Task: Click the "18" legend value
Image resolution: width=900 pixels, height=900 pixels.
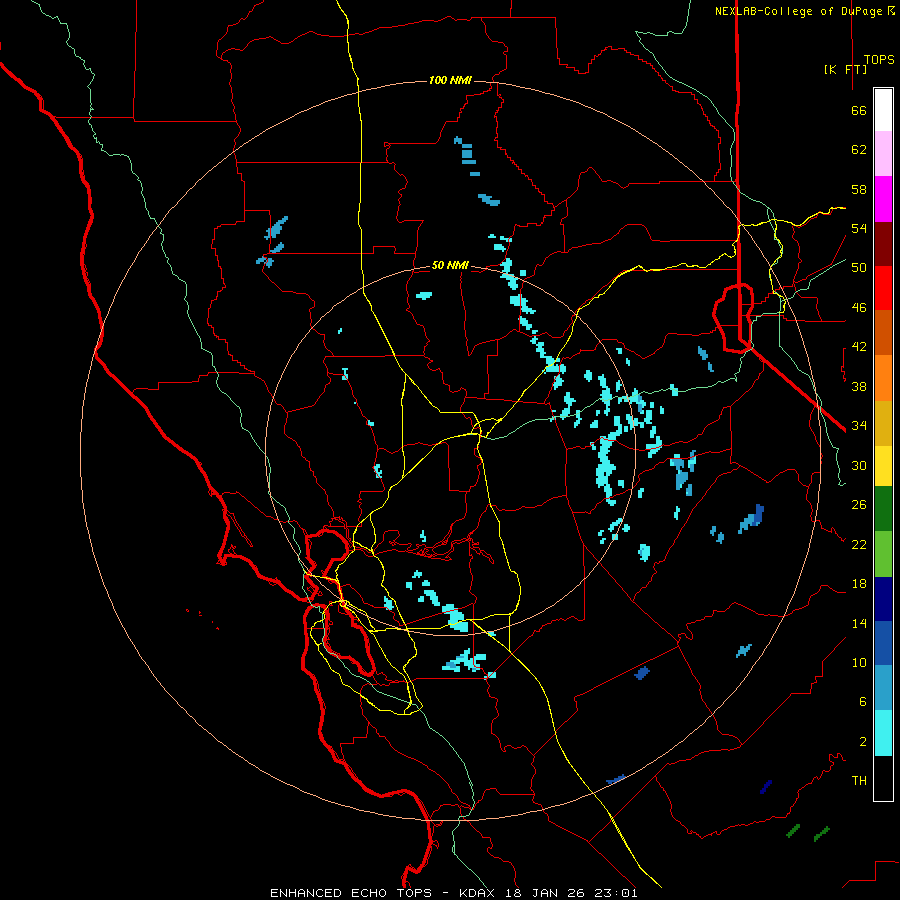Action: (x=859, y=584)
